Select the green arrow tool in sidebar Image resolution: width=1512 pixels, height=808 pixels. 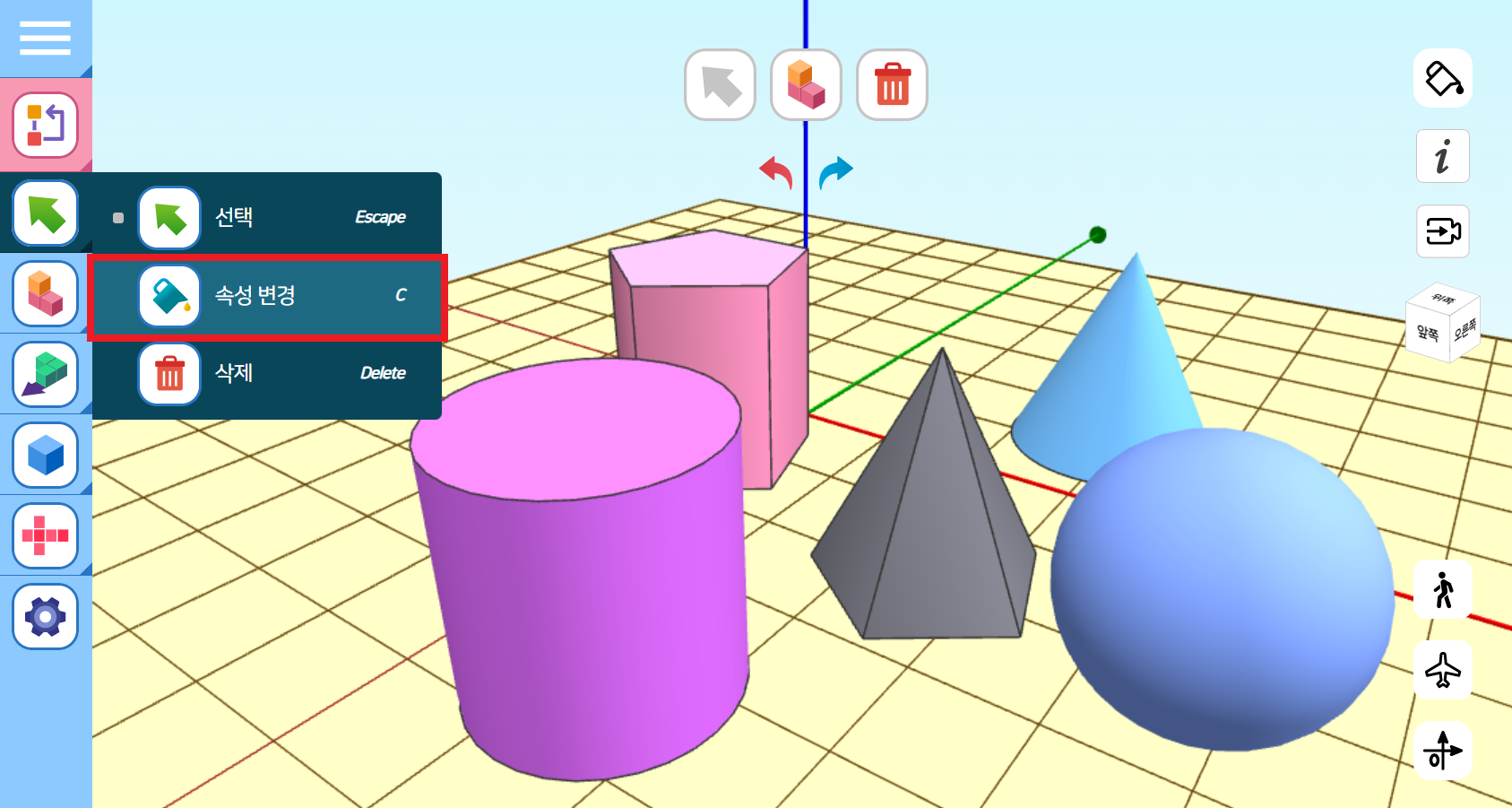tap(46, 213)
